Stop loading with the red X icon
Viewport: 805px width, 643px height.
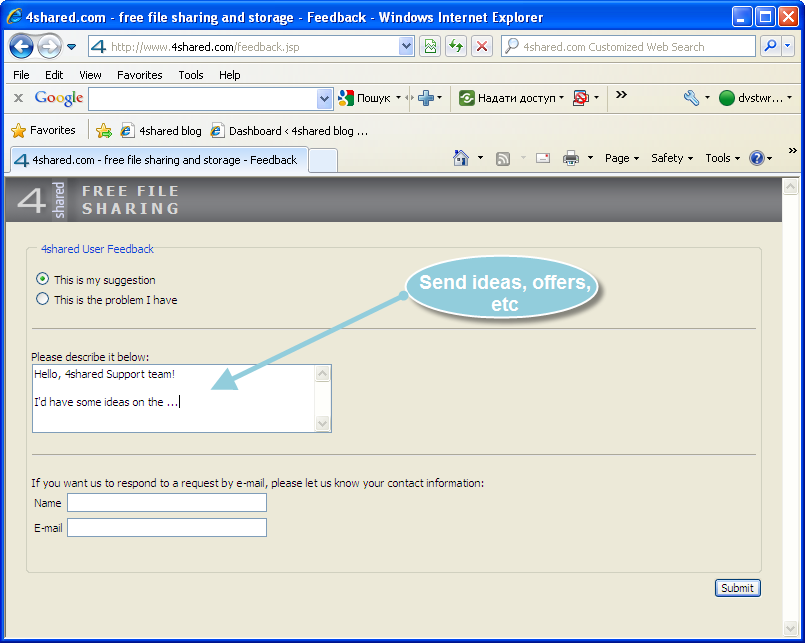[482, 47]
